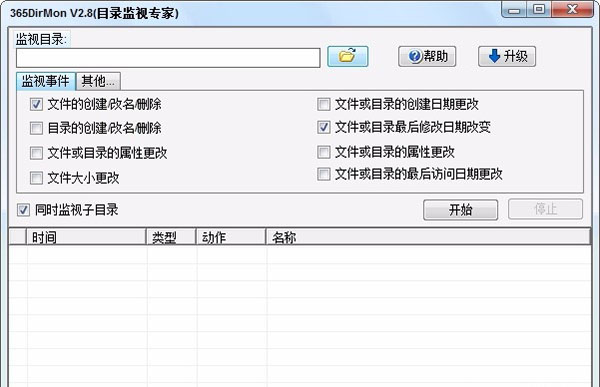
Task: Uncheck 文件的创建/改名/删除 checkbox
Action: (36, 104)
